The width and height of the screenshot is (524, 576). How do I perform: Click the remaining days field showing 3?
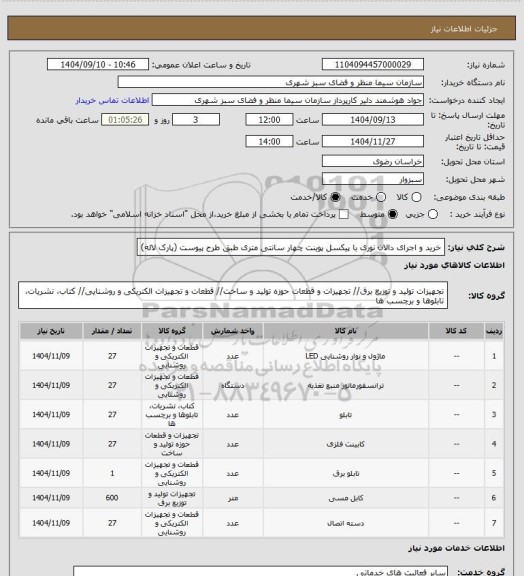pyautogui.click(x=196, y=120)
